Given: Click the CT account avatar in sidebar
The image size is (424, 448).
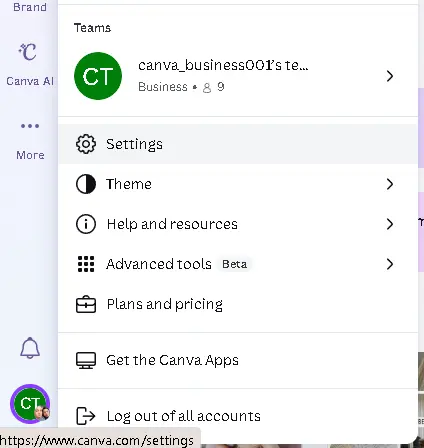Looking at the screenshot, I should pyautogui.click(x=30, y=404).
